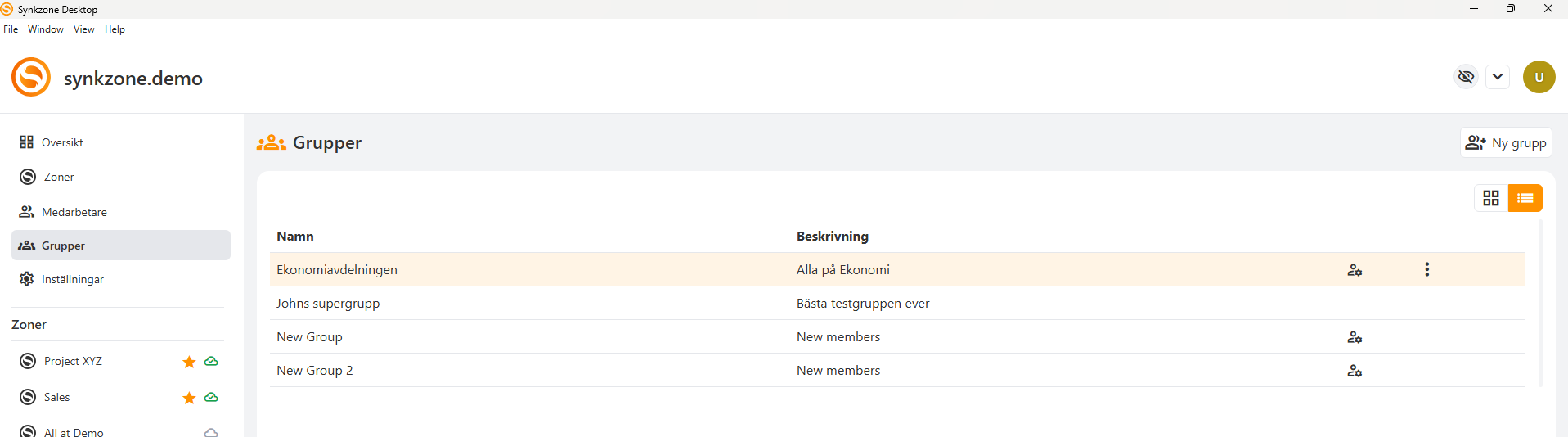The height and width of the screenshot is (437, 1568).
Task: Click the Sales zone icon
Action: (28, 397)
